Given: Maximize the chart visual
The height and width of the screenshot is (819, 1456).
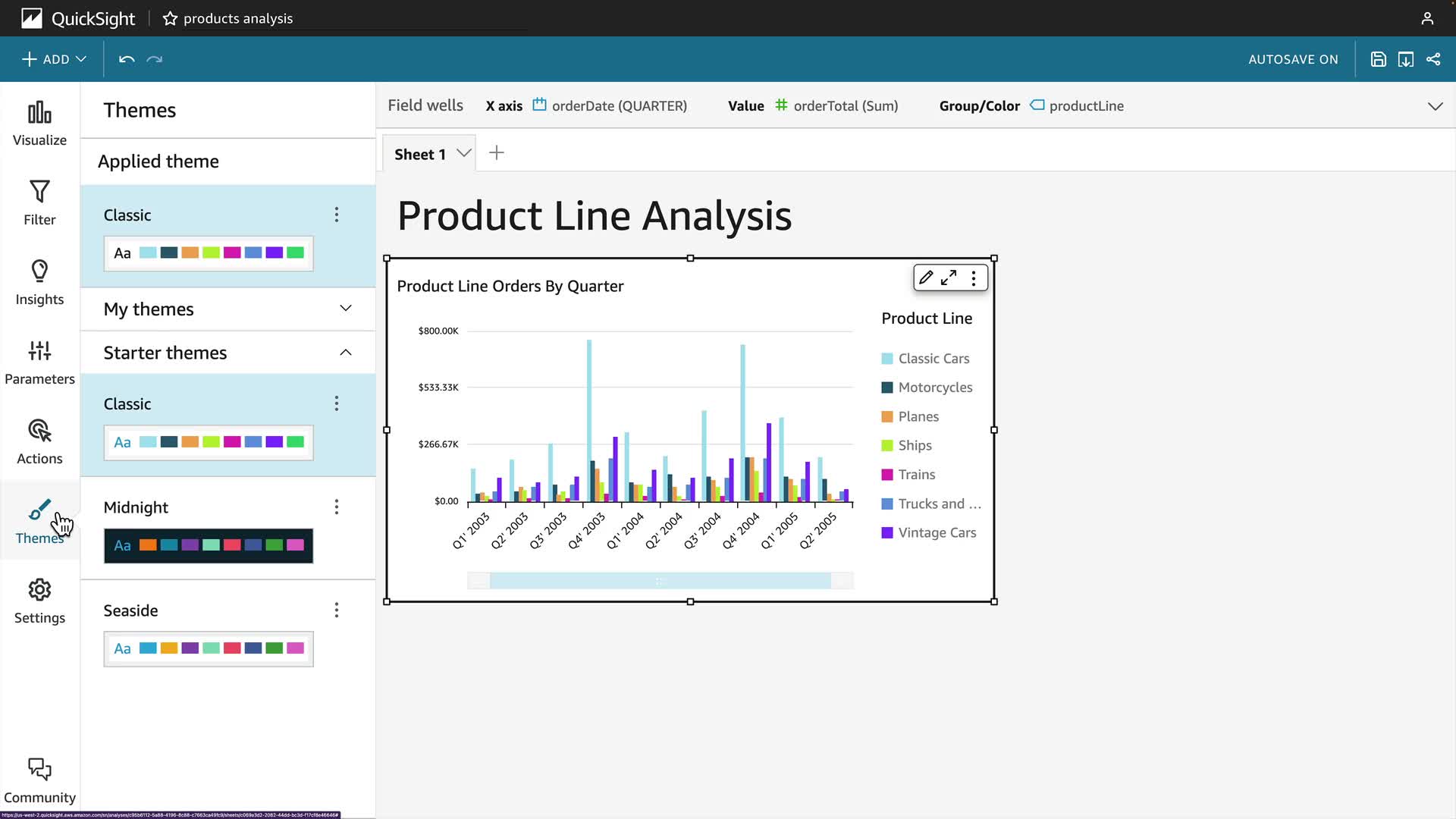Looking at the screenshot, I should [949, 278].
